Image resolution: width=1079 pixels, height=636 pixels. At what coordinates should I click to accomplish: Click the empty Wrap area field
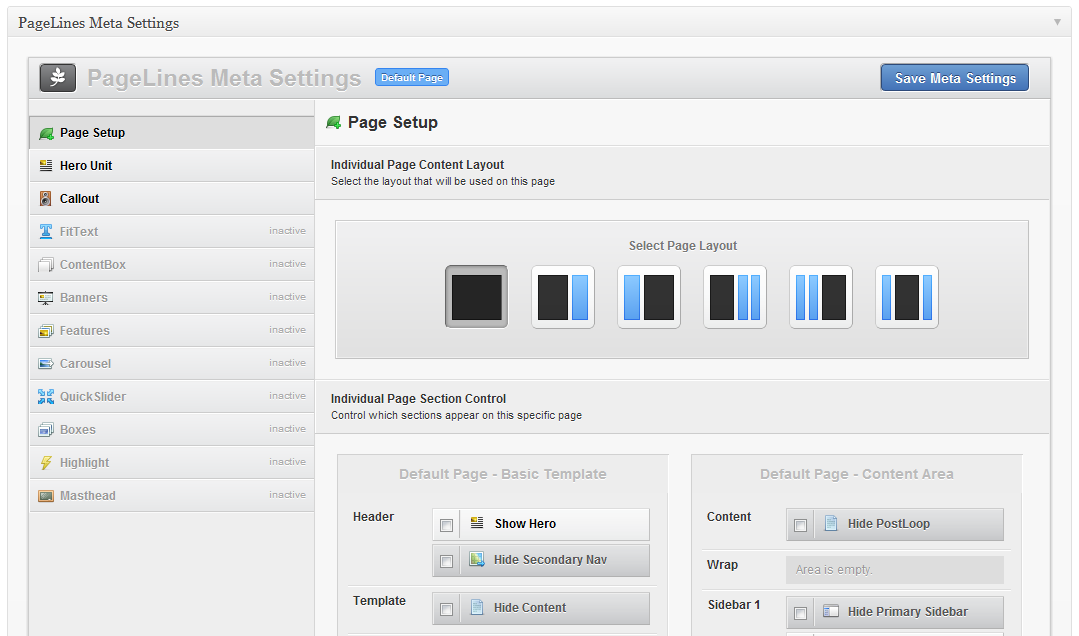(894, 570)
